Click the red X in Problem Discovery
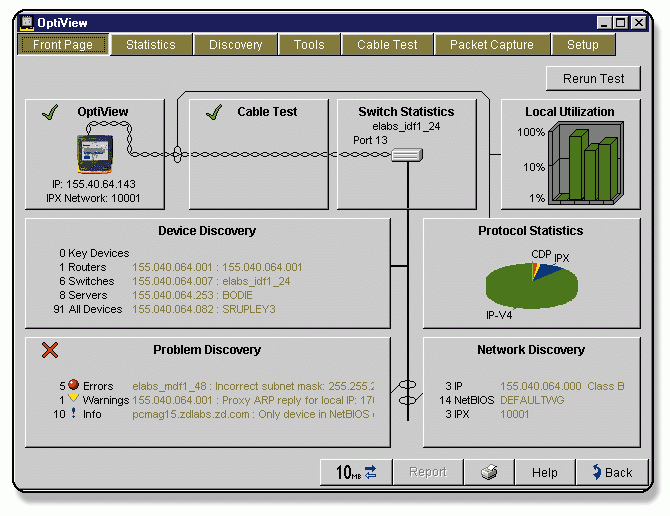 point(50,350)
